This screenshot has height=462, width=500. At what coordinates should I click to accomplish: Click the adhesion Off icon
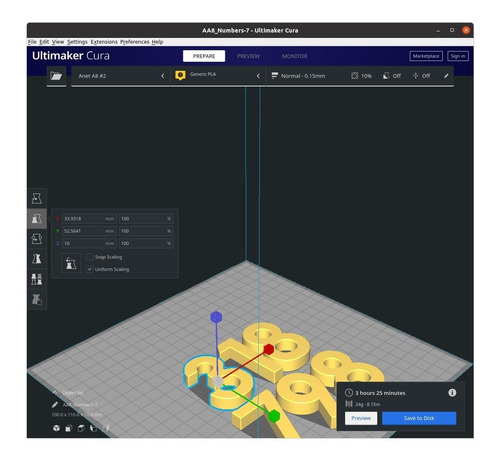[415, 76]
